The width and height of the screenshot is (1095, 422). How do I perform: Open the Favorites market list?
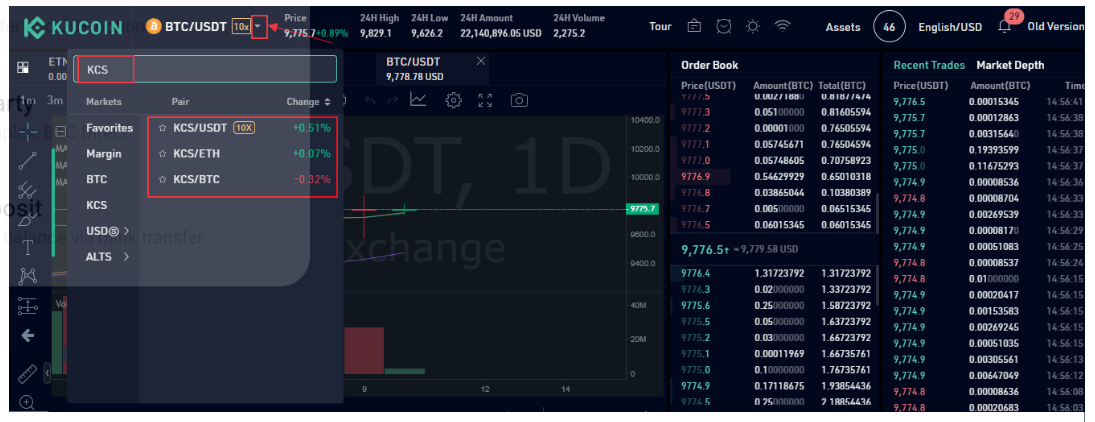(x=110, y=128)
